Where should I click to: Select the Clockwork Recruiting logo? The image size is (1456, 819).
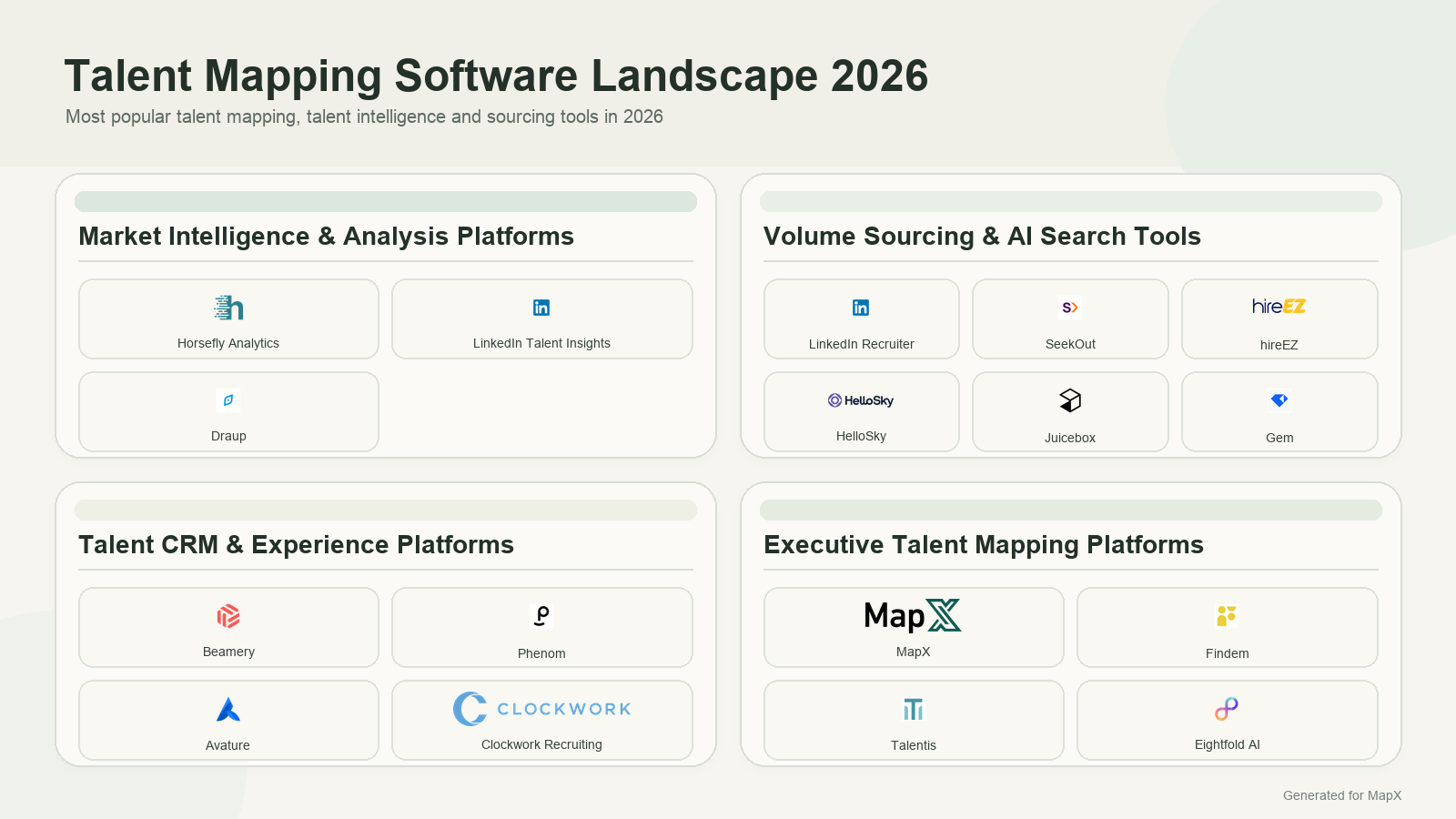click(541, 708)
